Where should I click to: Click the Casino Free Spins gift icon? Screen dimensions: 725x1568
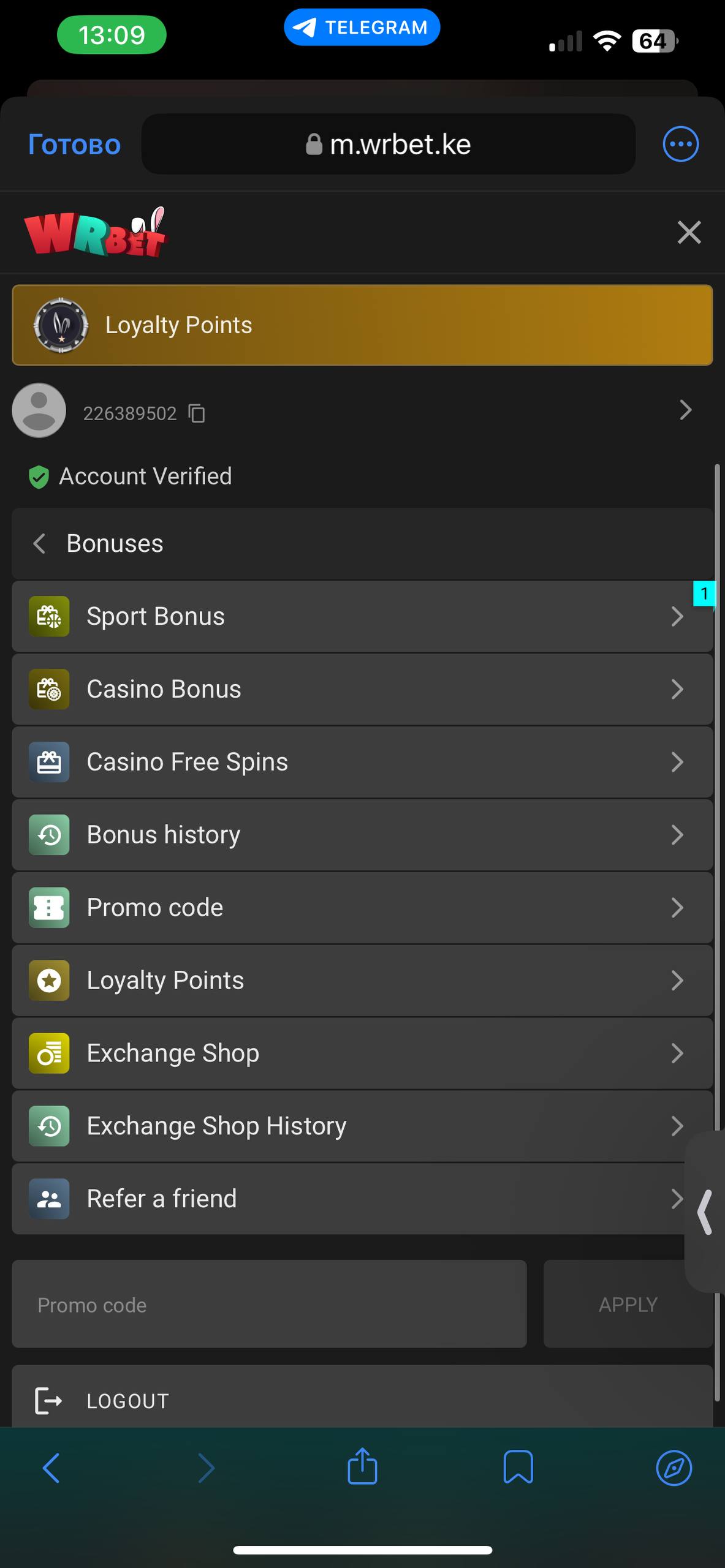[49, 762]
